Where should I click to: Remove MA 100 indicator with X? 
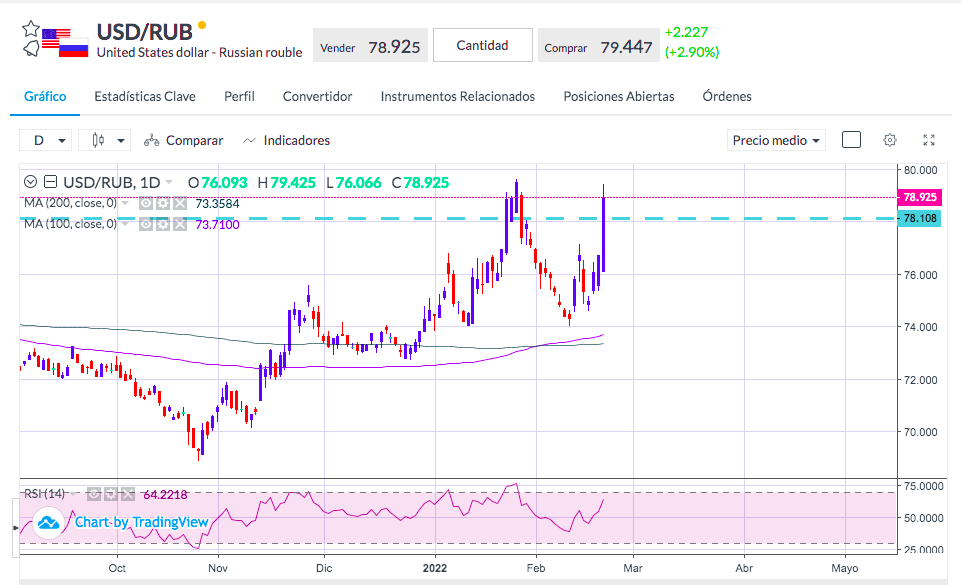click(179, 224)
